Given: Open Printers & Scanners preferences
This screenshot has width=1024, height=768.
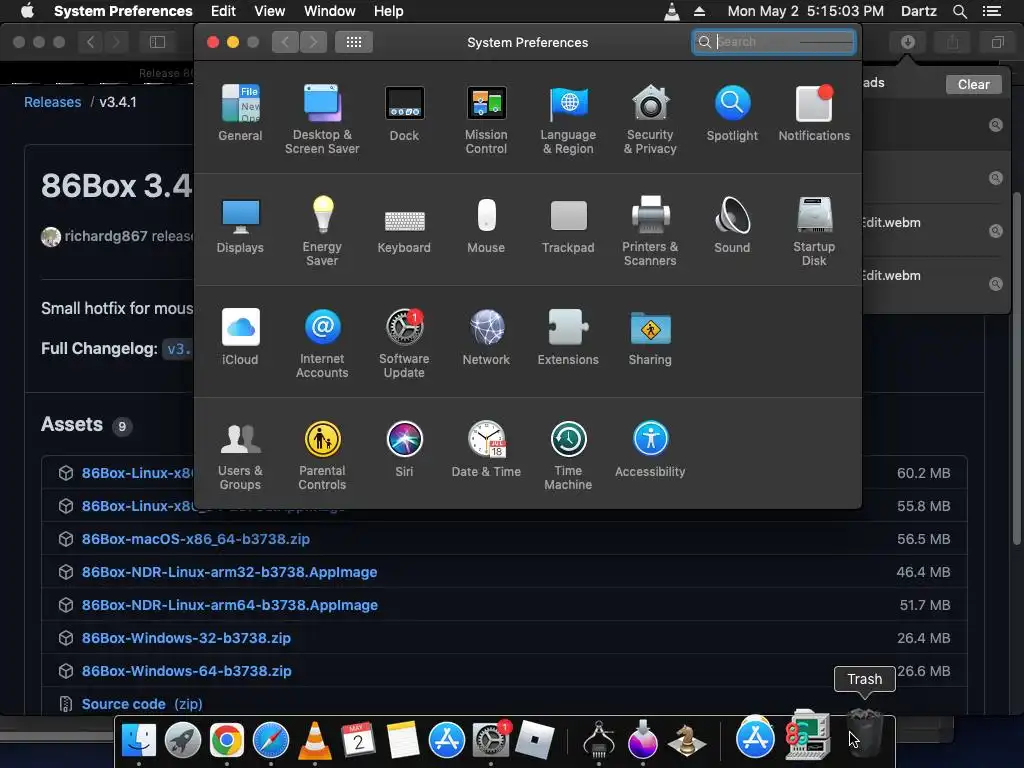Looking at the screenshot, I should (x=650, y=231).
